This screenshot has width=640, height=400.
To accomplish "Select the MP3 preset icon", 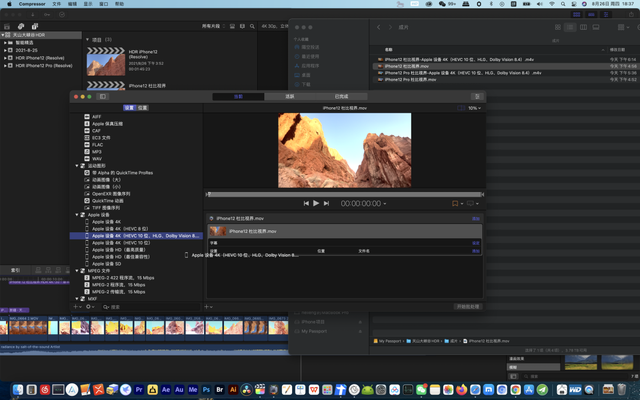I will click(x=87, y=151).
